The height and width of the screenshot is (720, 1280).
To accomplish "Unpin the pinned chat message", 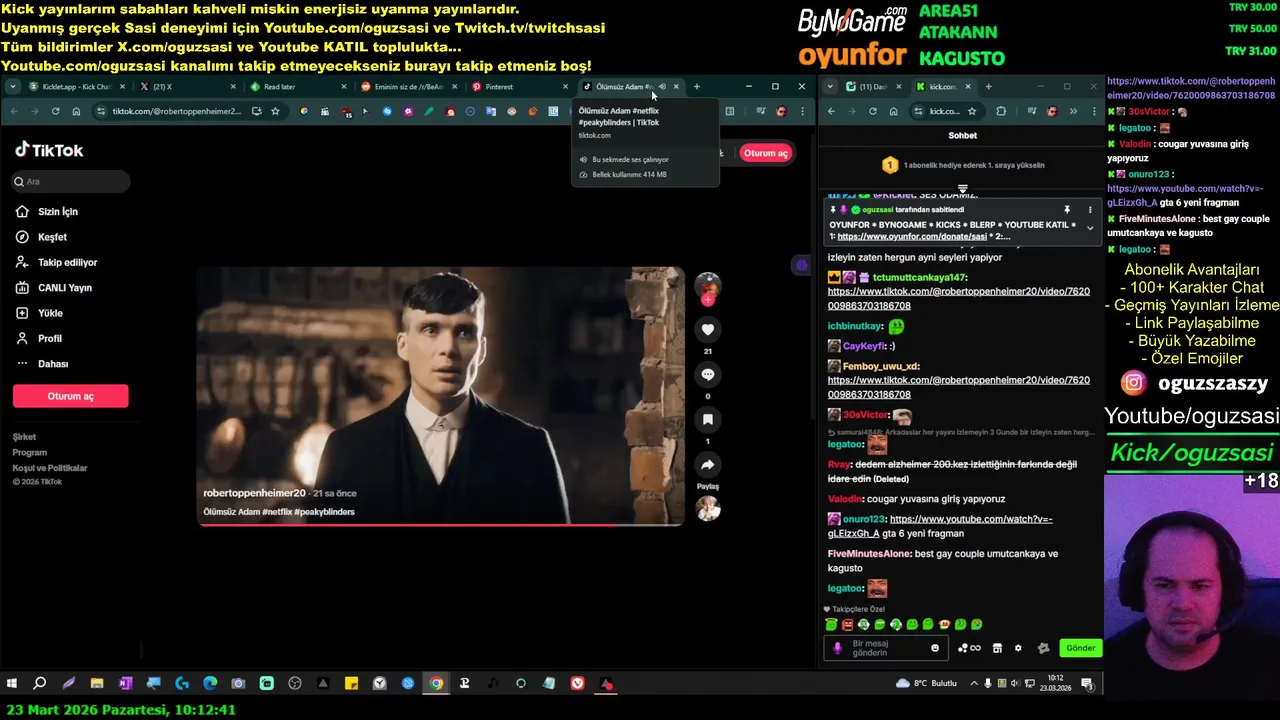I will point(1067,210).
